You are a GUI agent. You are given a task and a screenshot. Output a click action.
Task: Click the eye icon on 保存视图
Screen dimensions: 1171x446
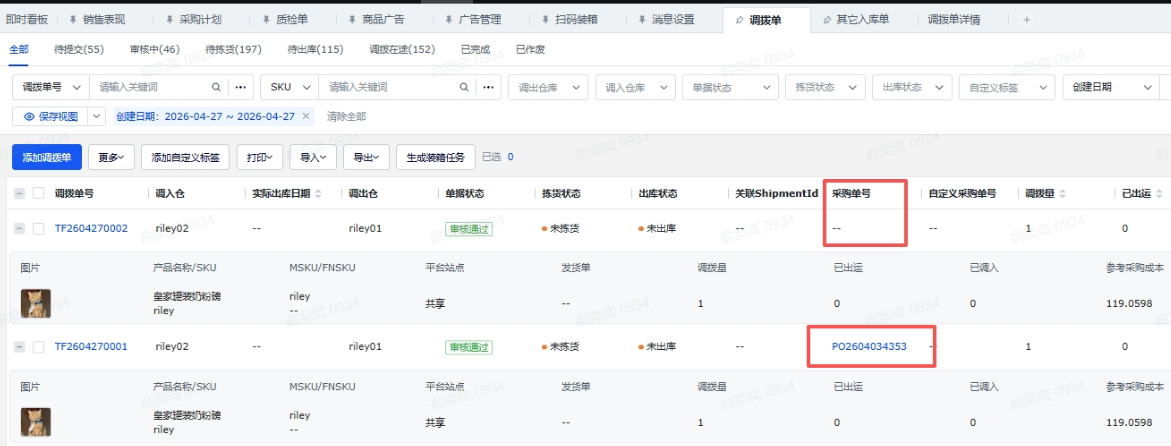click(29, 117)
